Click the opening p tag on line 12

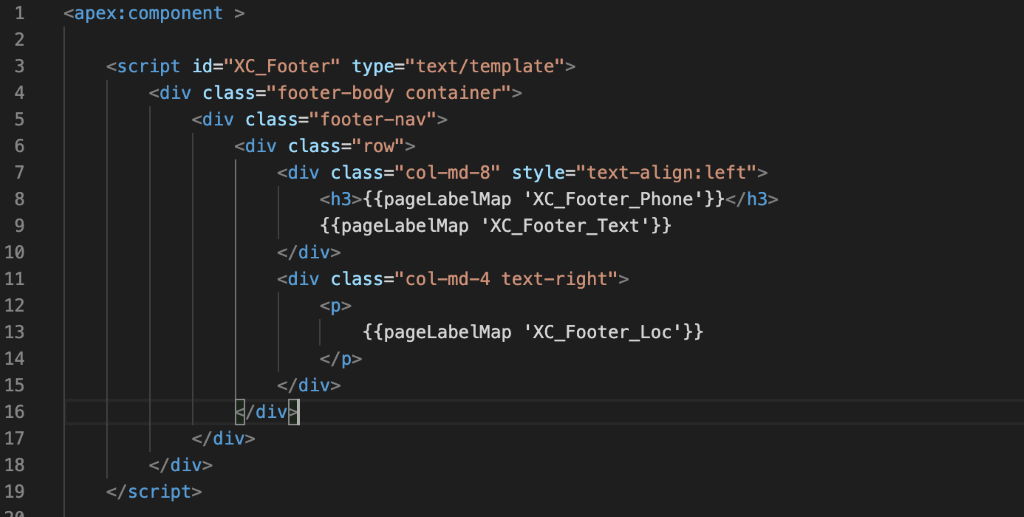pos(336,306)
